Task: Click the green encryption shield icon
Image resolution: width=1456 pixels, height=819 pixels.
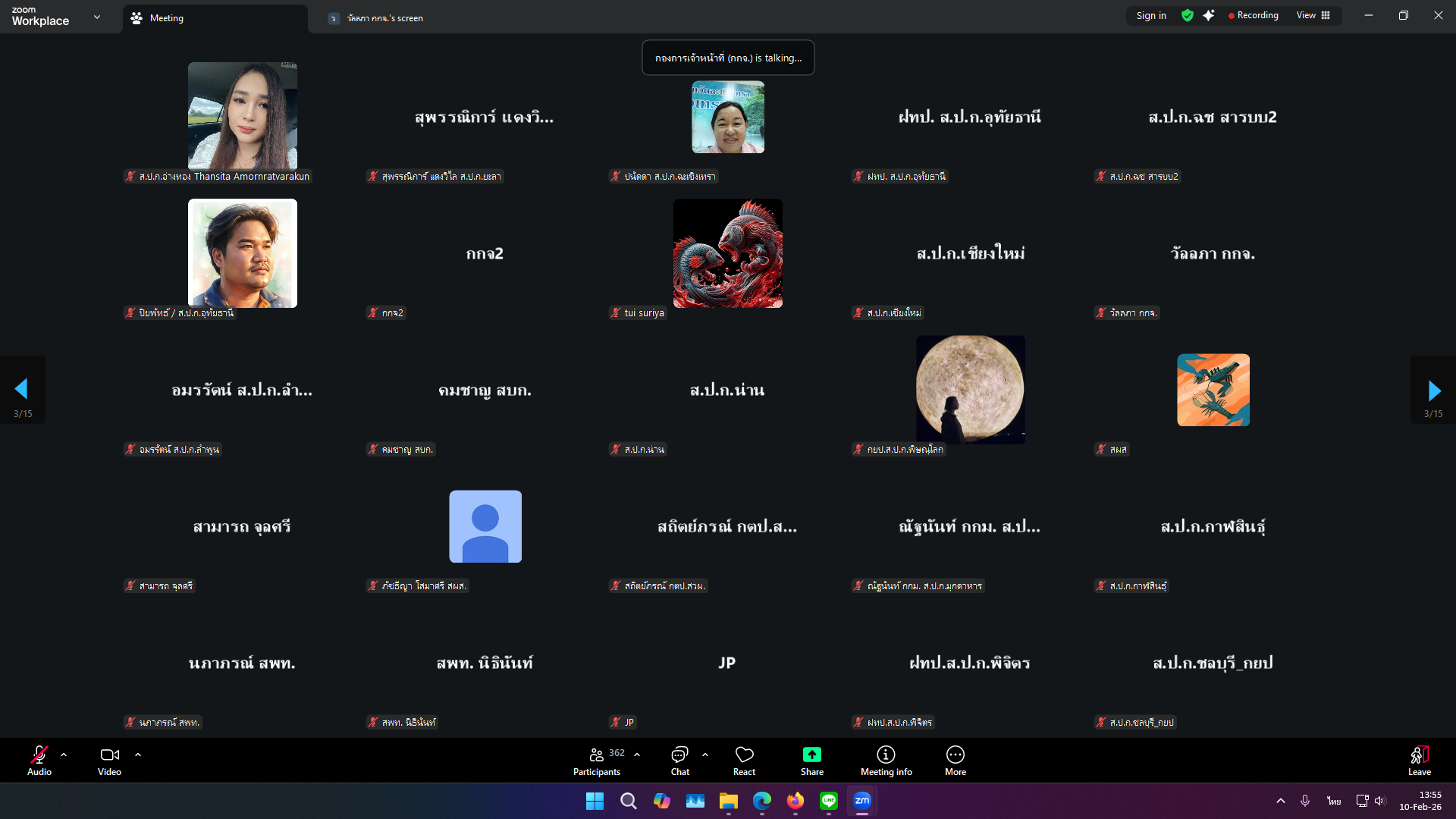Action: 1188,15
